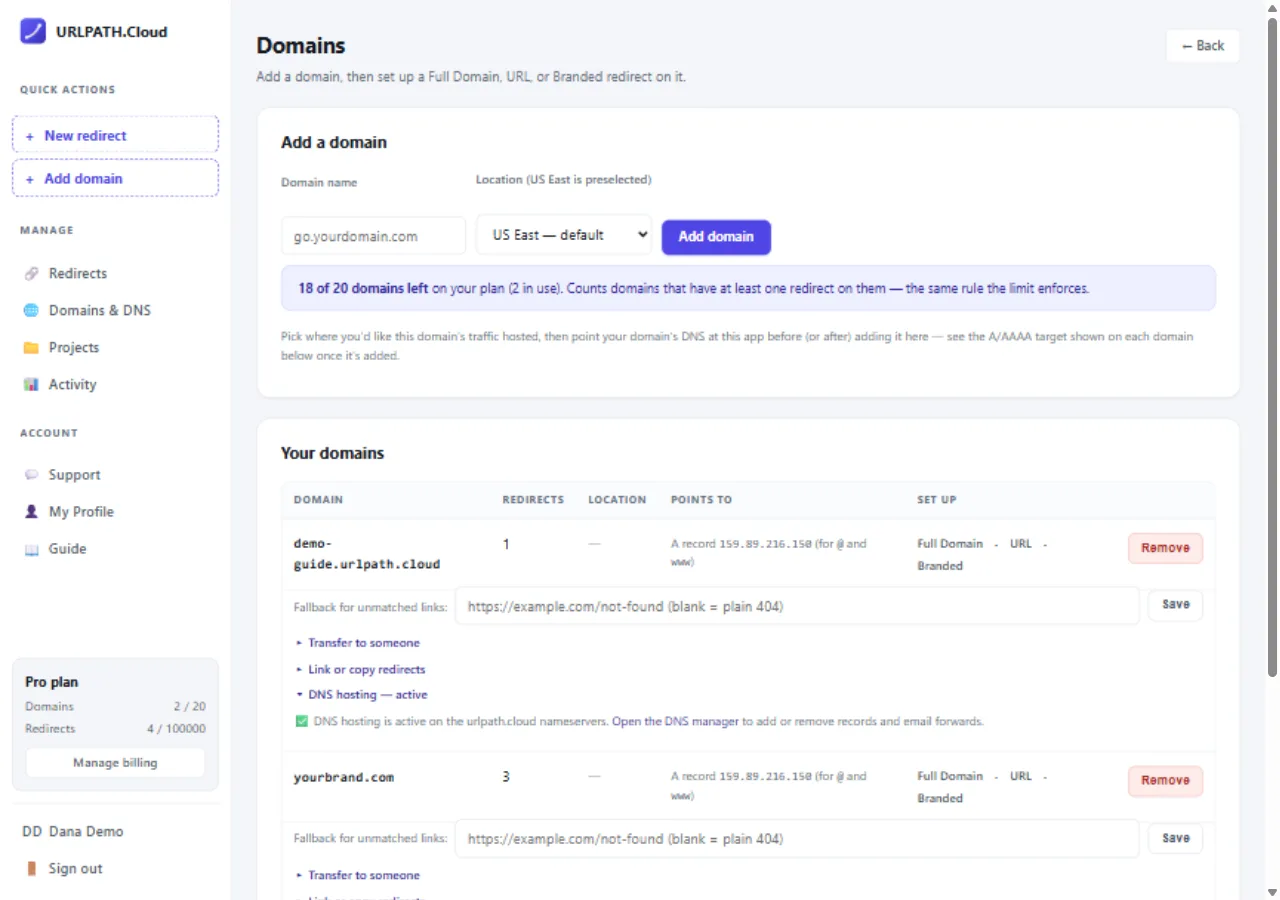Click the blue Add domain button
Screen dimensions: 1280x900
click(x=716, y=237)
